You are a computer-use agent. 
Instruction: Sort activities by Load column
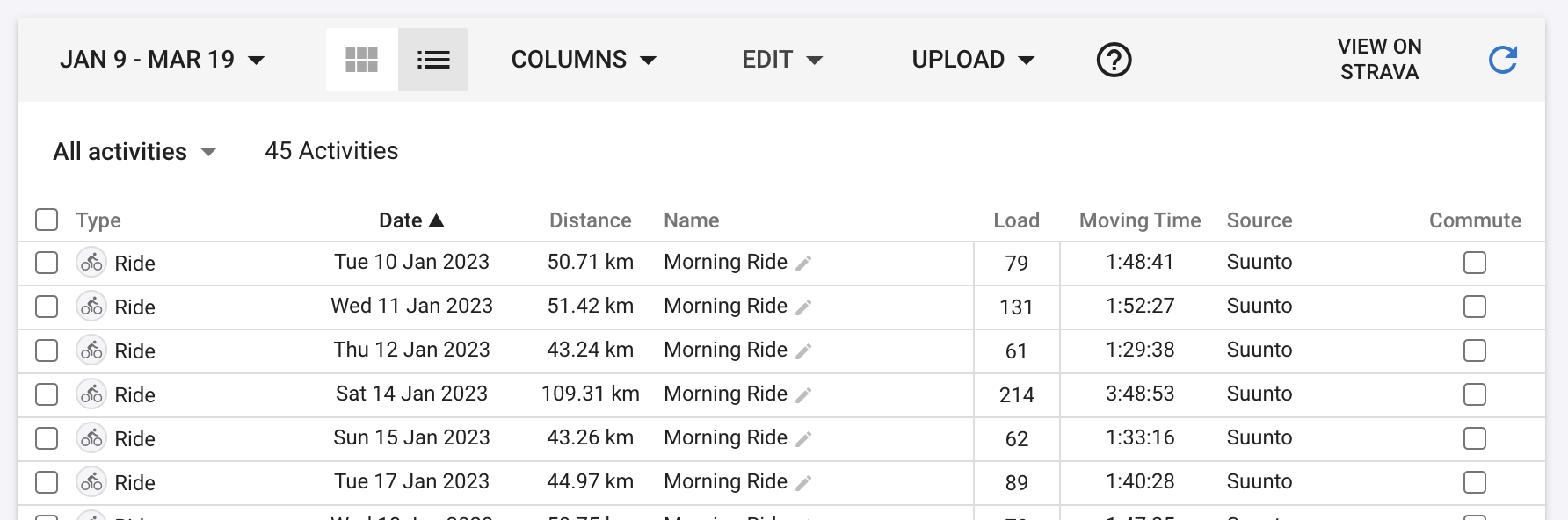[1016, 220]
